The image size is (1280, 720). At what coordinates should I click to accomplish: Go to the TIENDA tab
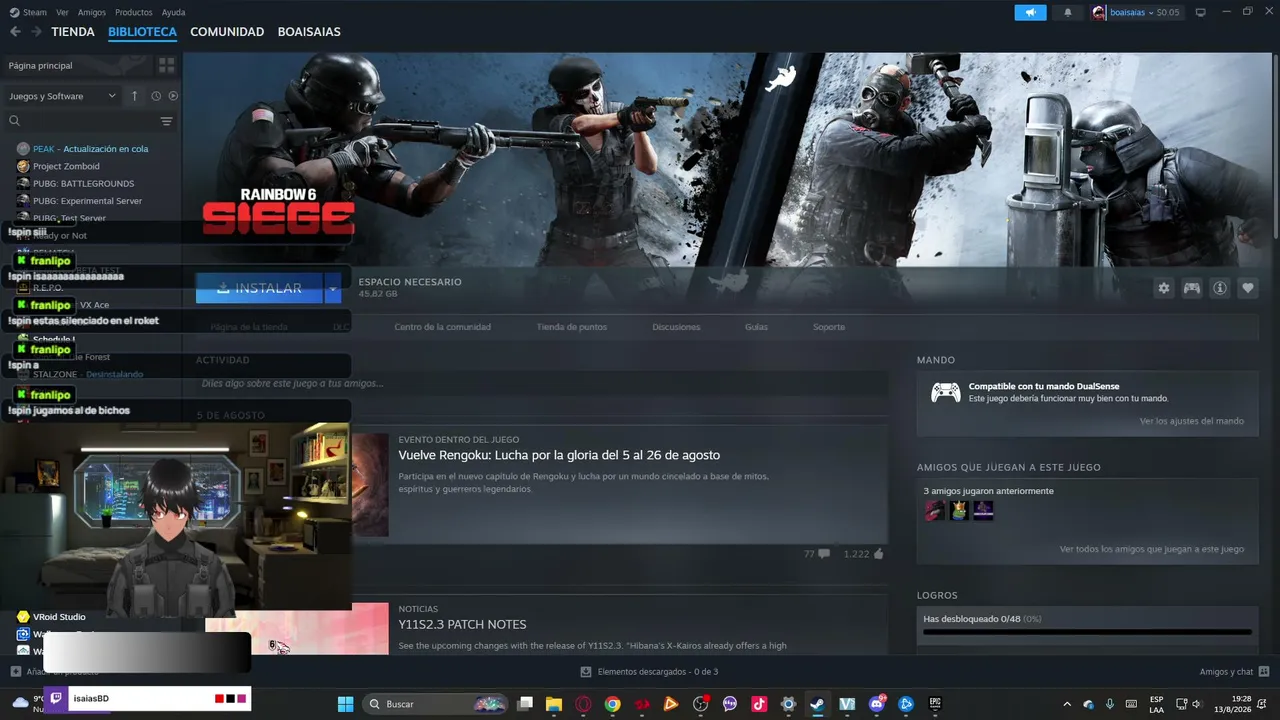73,32
